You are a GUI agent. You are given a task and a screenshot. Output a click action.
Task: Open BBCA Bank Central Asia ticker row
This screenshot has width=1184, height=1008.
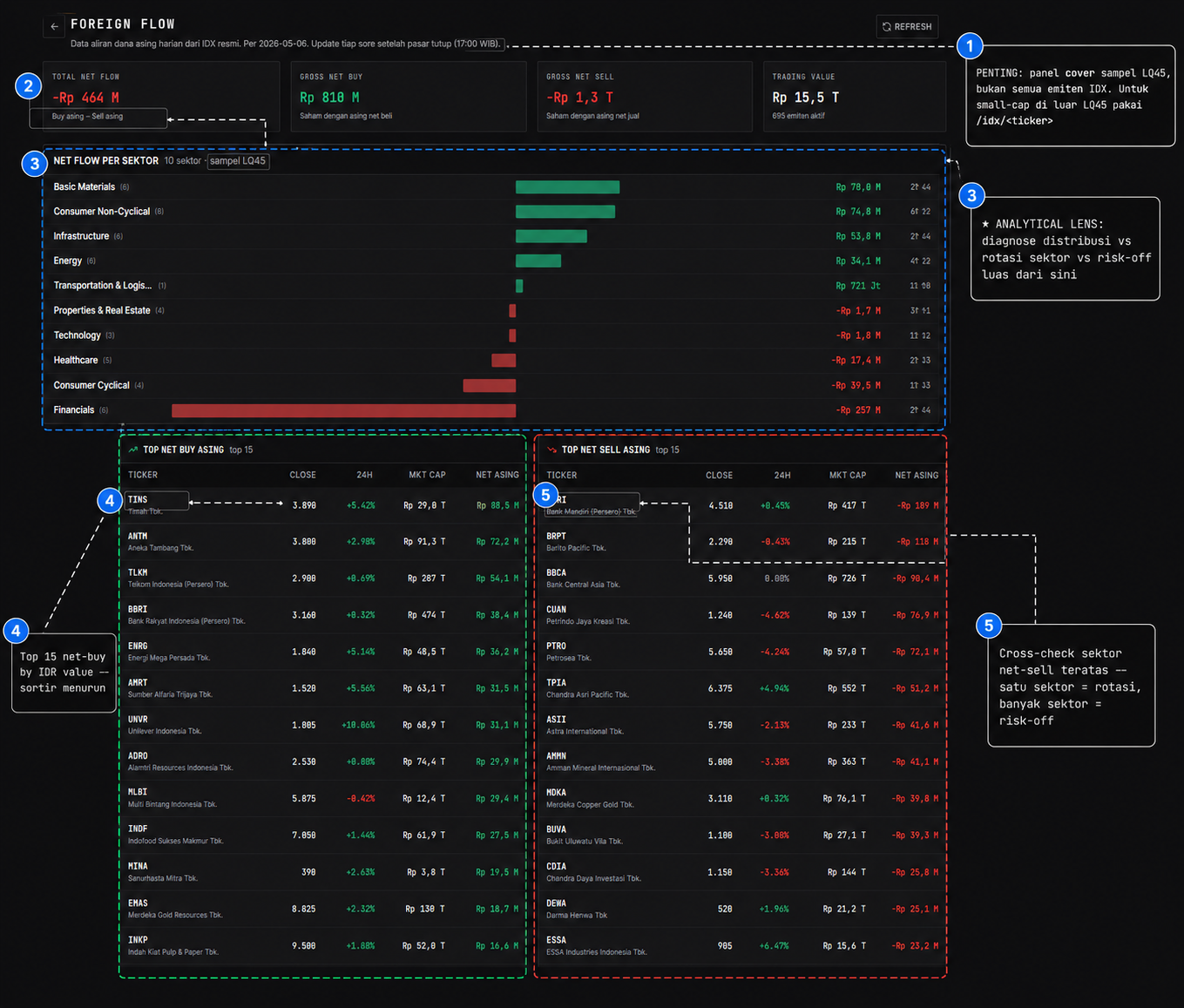pyautogui.click(x=741, y=578)
